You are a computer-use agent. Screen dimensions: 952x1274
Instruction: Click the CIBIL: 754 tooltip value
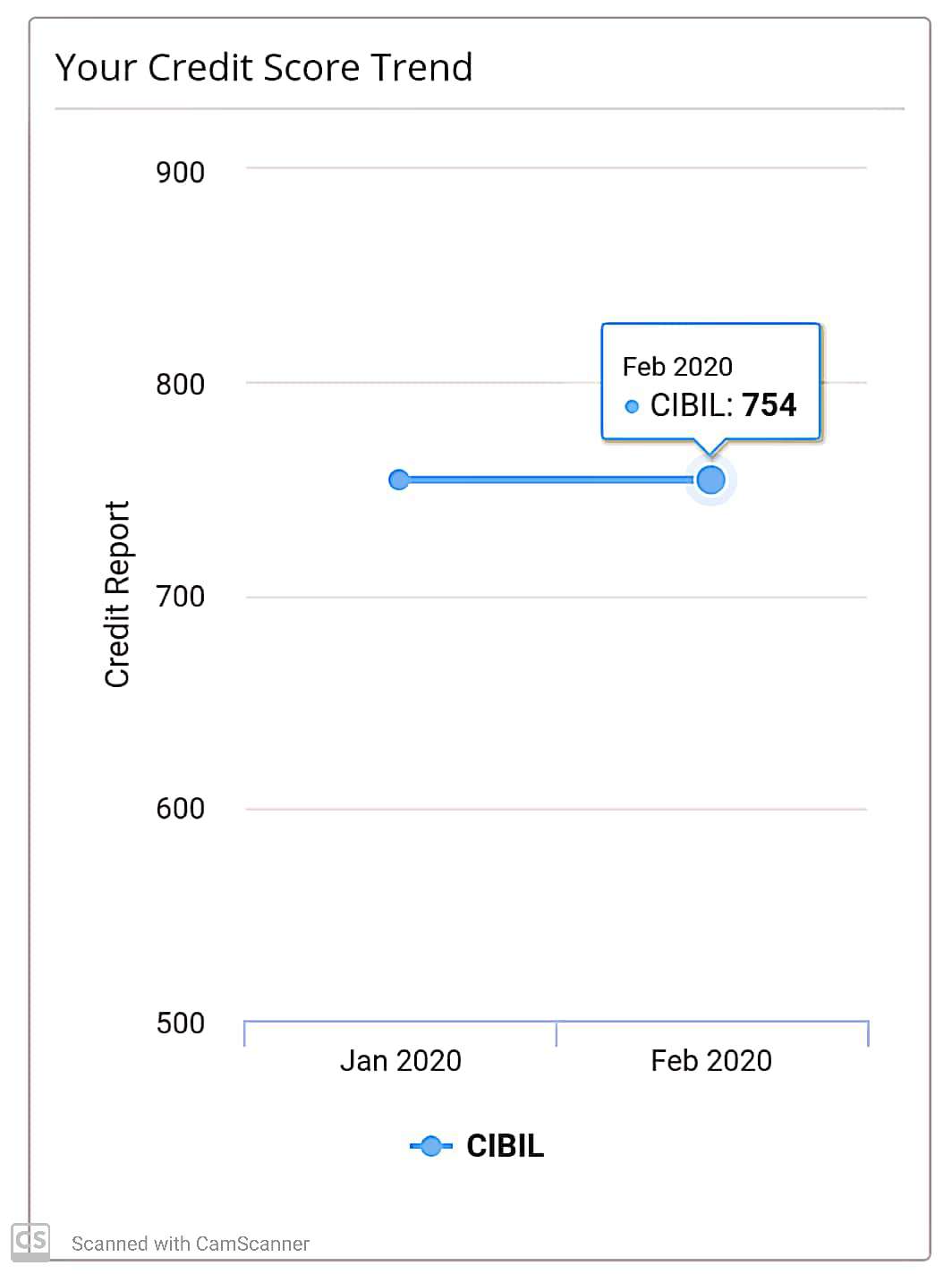723,405
